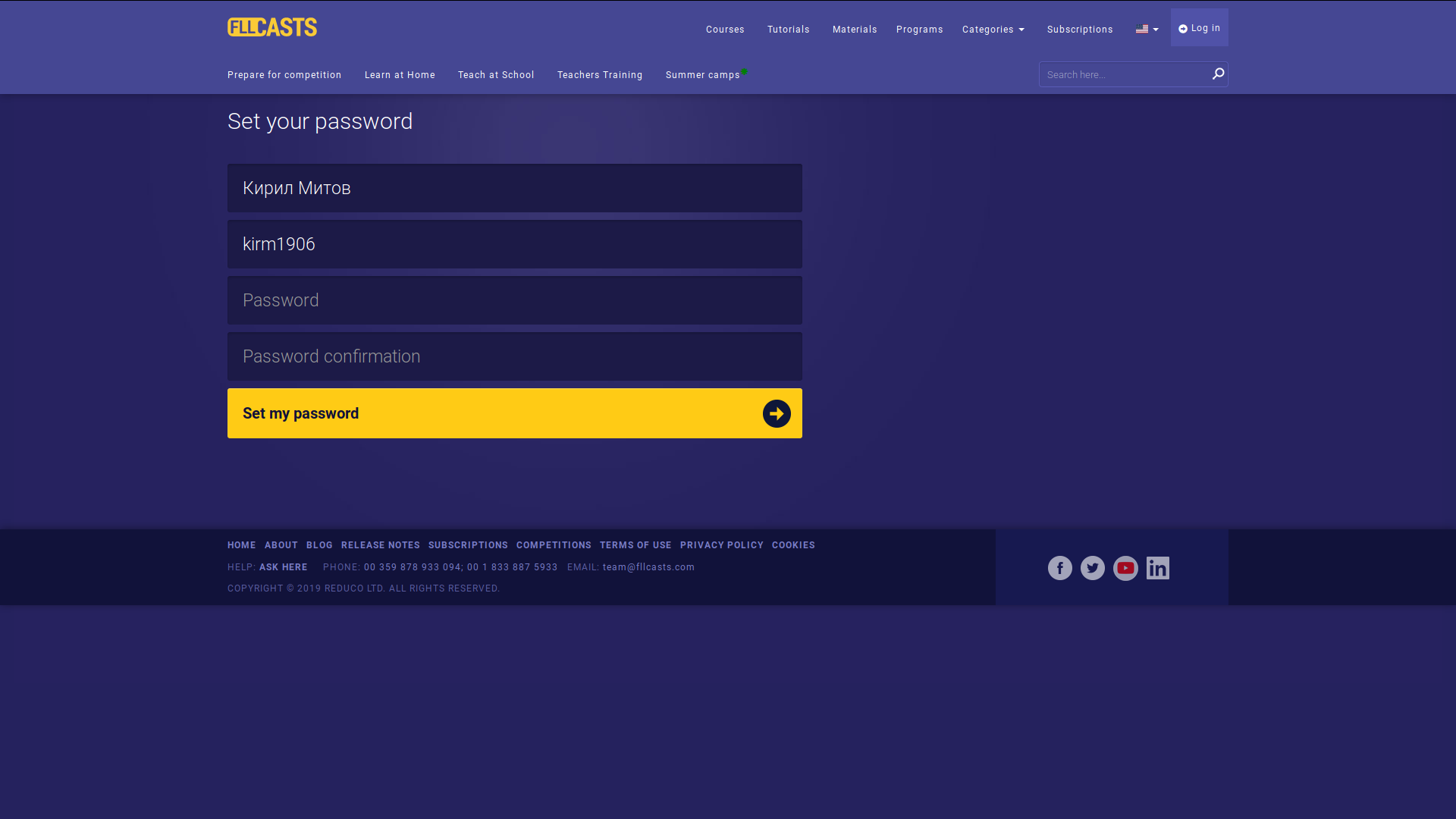
Task: Go to Tutorials in top navigation
Action: click(788, 30)
